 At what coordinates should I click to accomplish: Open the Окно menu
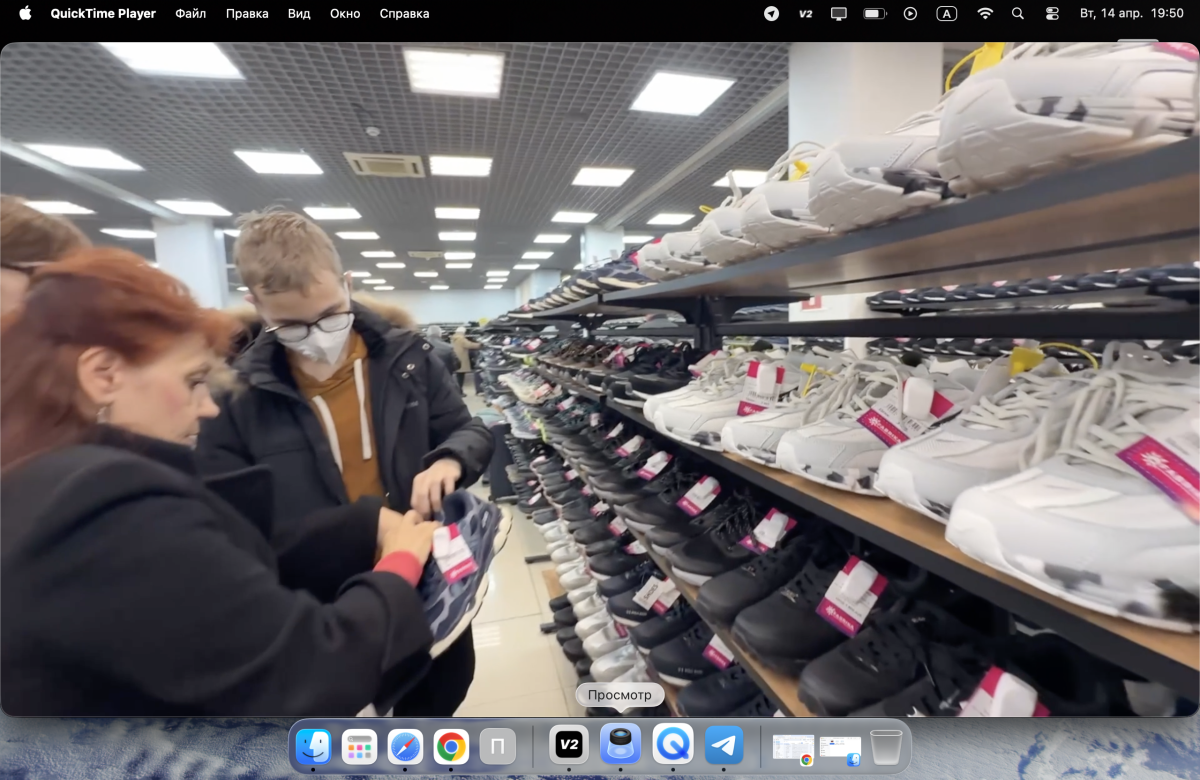345,14
